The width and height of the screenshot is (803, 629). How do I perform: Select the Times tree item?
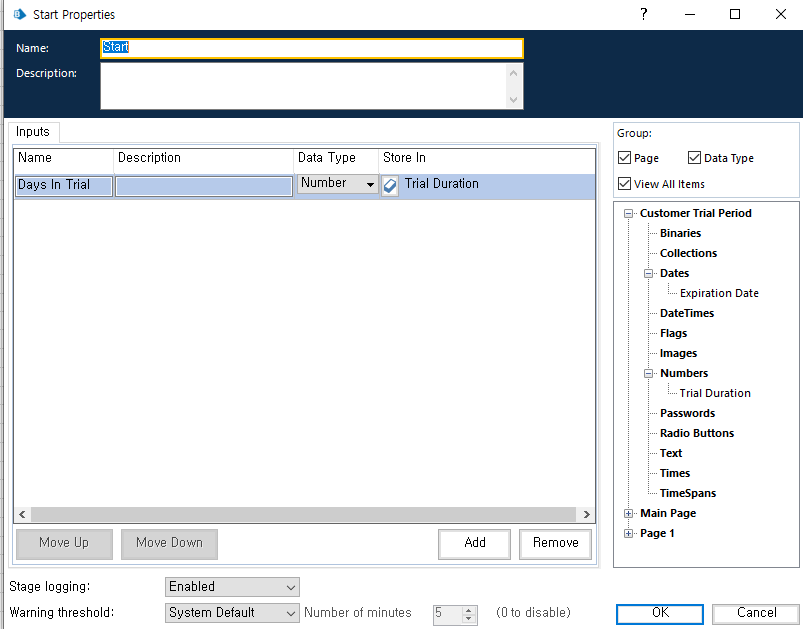(x=674, y=473)
